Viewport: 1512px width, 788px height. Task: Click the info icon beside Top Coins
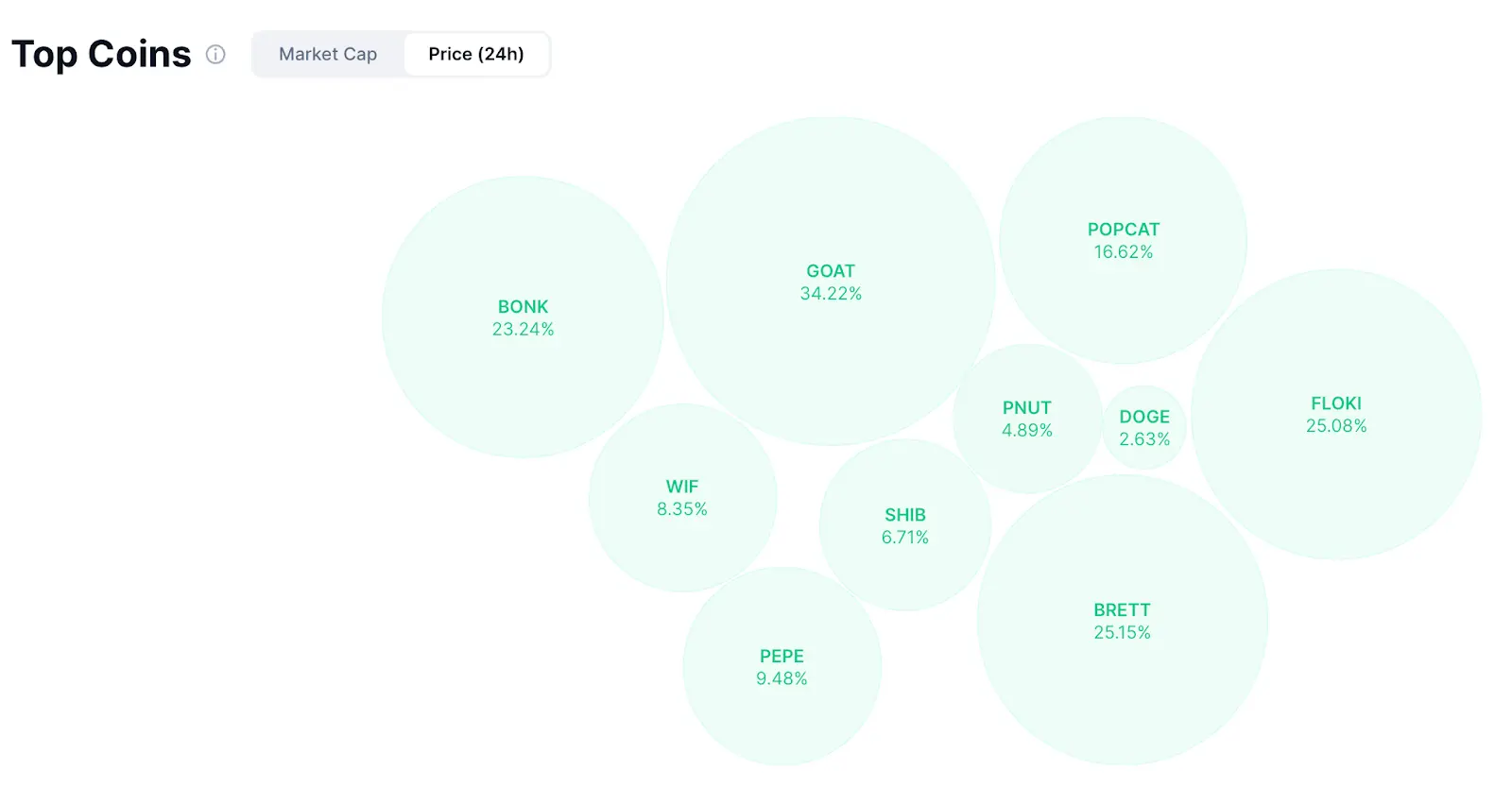(215, 55)
